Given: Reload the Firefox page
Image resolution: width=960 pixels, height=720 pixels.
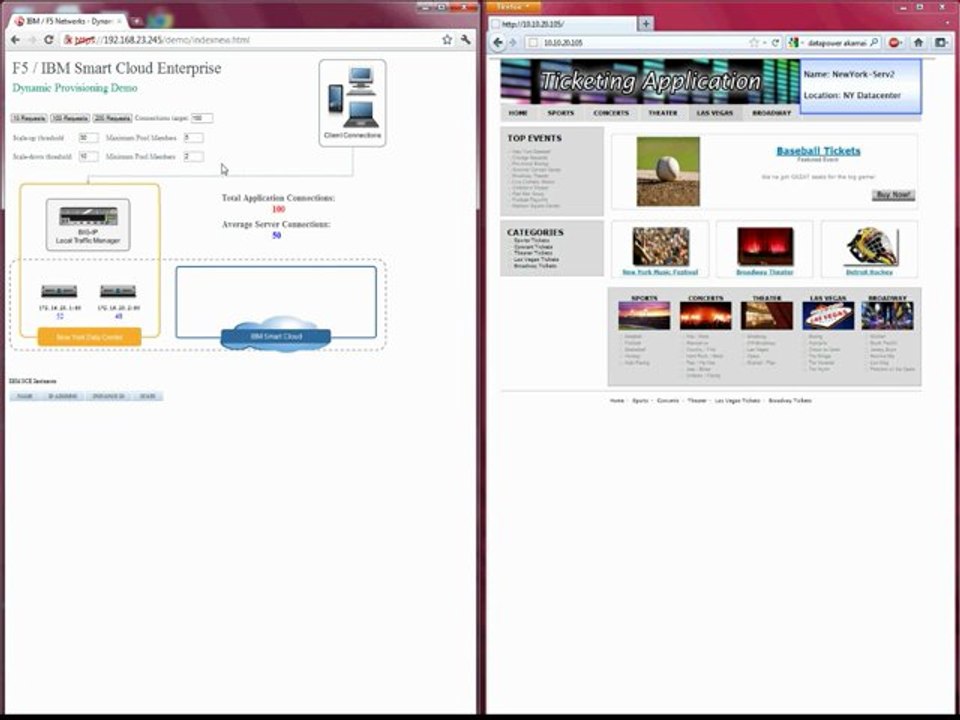Looking at the screenshot, I should click(x=775, y=43).
